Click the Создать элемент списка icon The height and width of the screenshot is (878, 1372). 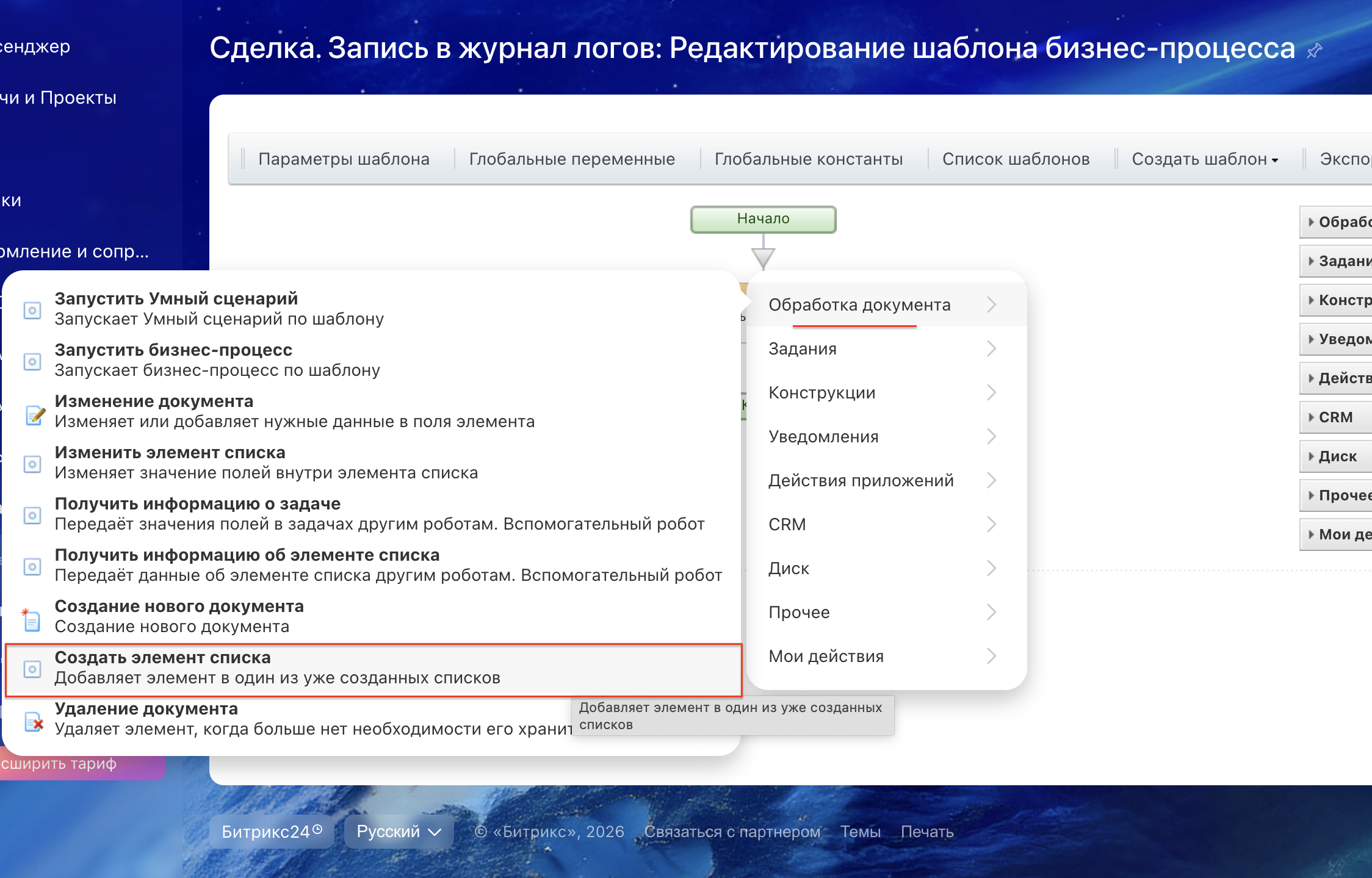click(32, 669)
